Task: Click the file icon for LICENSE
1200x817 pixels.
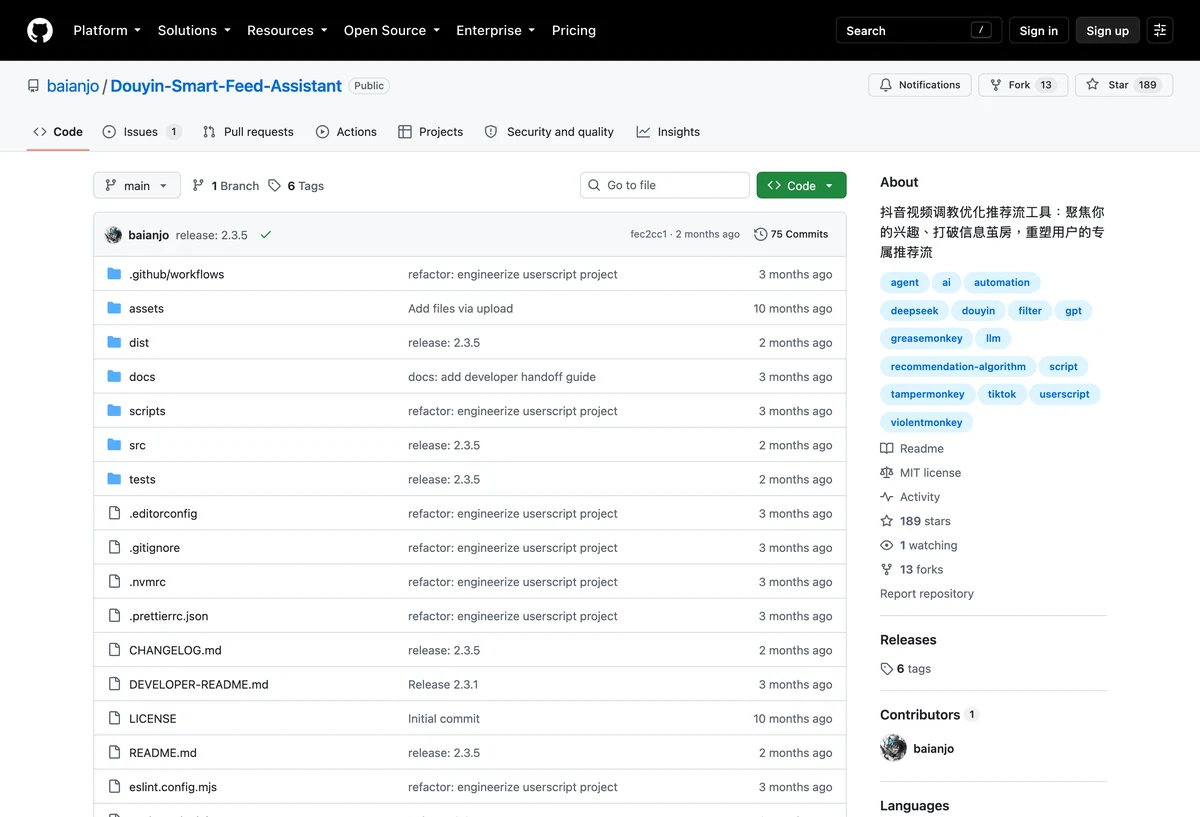Action: tap(114, 718)
